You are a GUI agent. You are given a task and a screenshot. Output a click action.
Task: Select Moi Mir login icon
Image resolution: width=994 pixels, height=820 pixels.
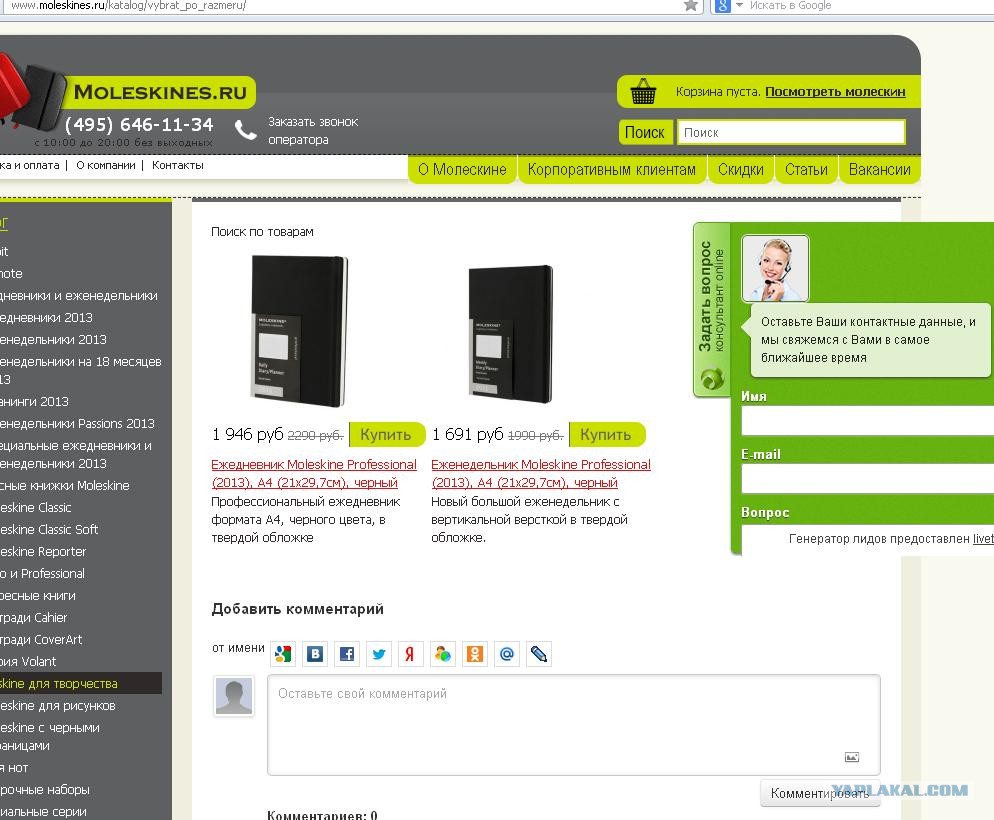click(x=442, y=654)
